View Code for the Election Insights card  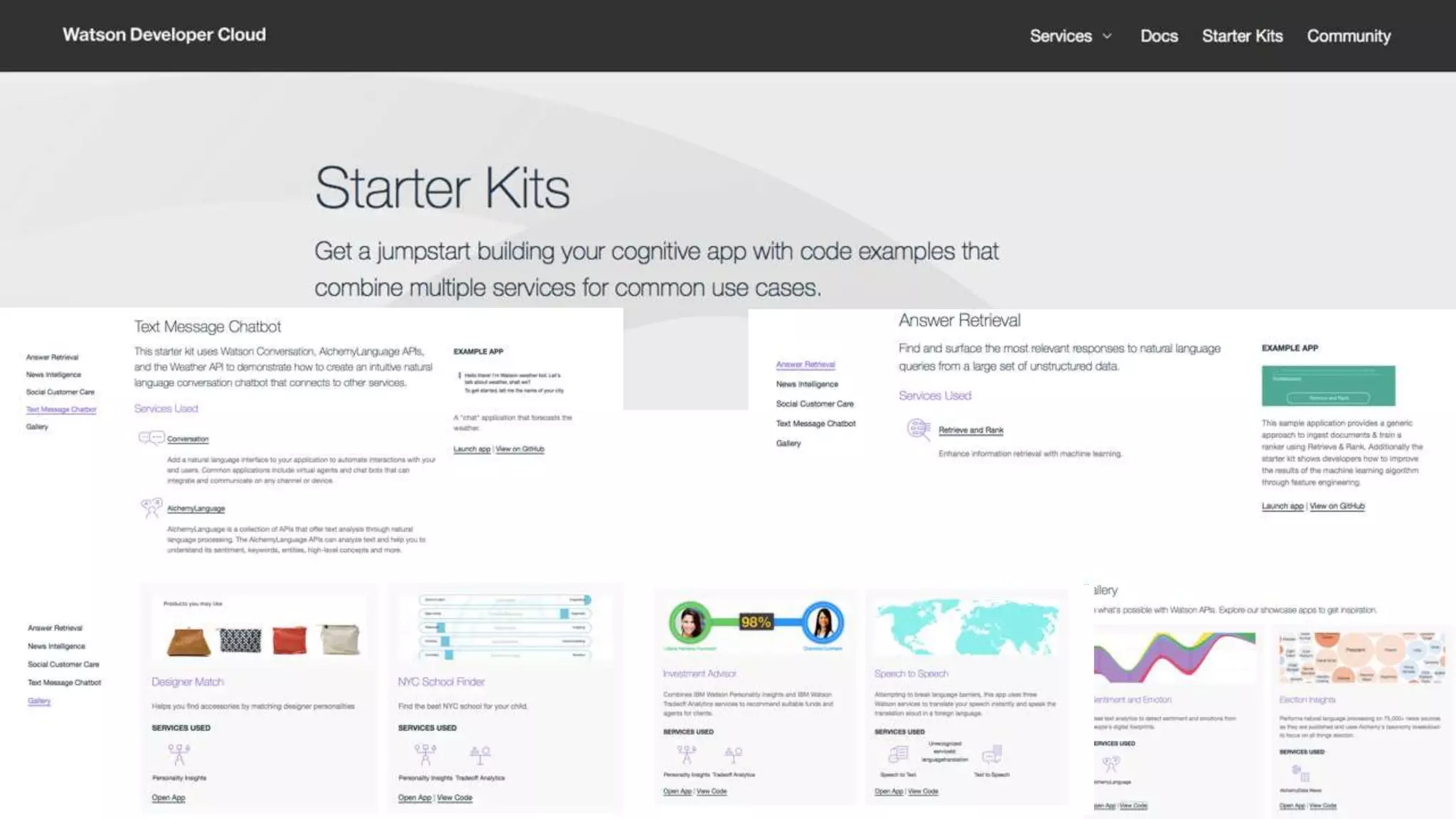(1323, 805)
